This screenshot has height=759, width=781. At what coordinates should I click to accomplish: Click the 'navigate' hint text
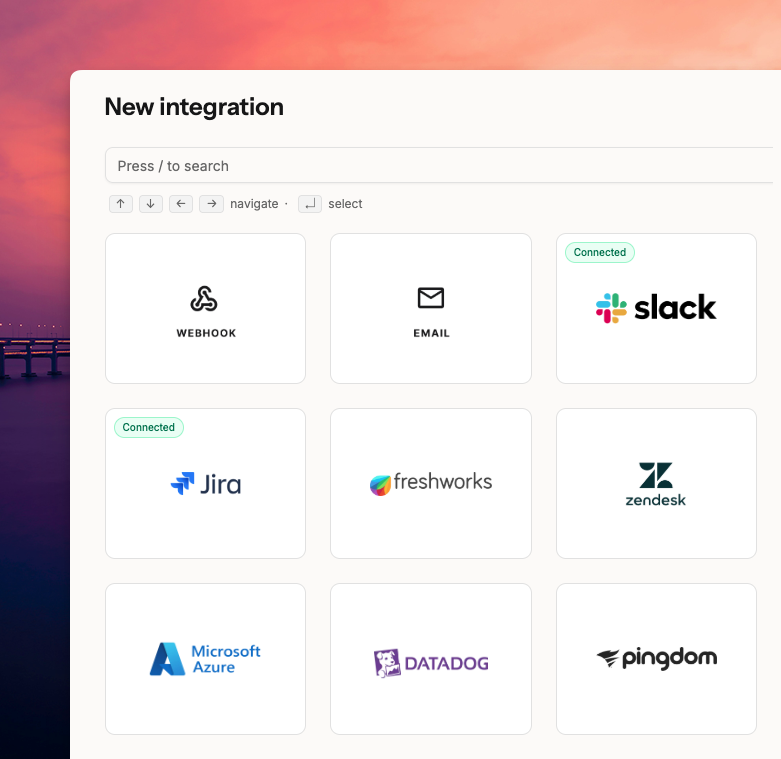click(254, 204)
